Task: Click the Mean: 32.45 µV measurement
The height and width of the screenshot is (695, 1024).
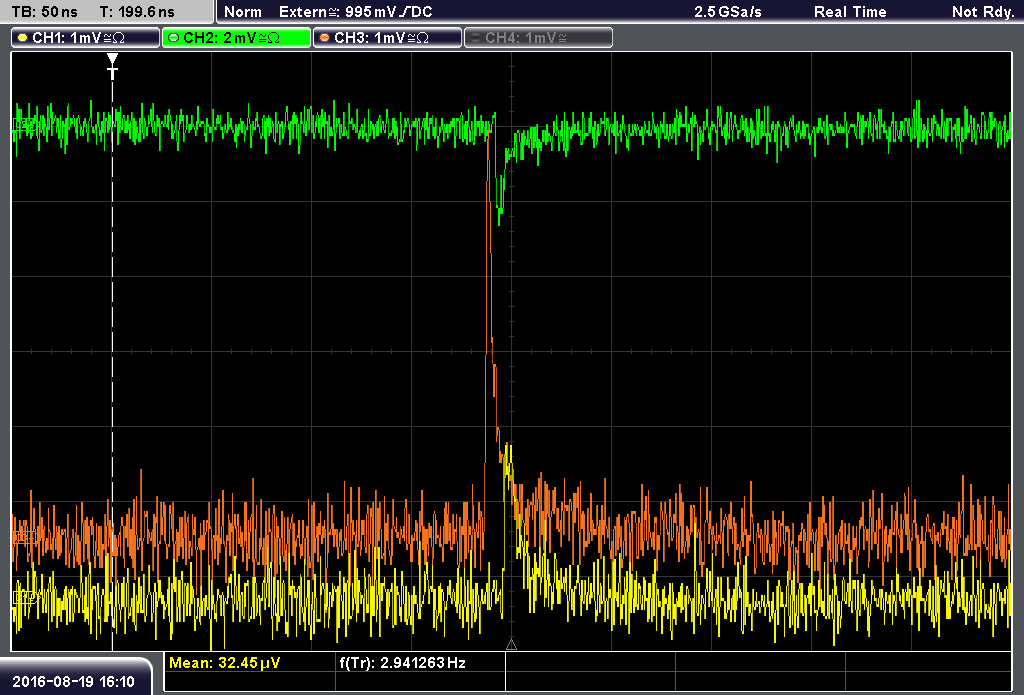Action: coord(225,663)
